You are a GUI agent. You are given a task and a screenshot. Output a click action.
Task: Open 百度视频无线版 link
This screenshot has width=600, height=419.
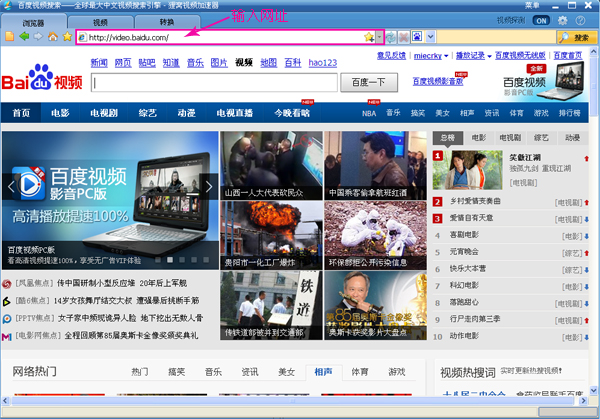pos(520,56)
